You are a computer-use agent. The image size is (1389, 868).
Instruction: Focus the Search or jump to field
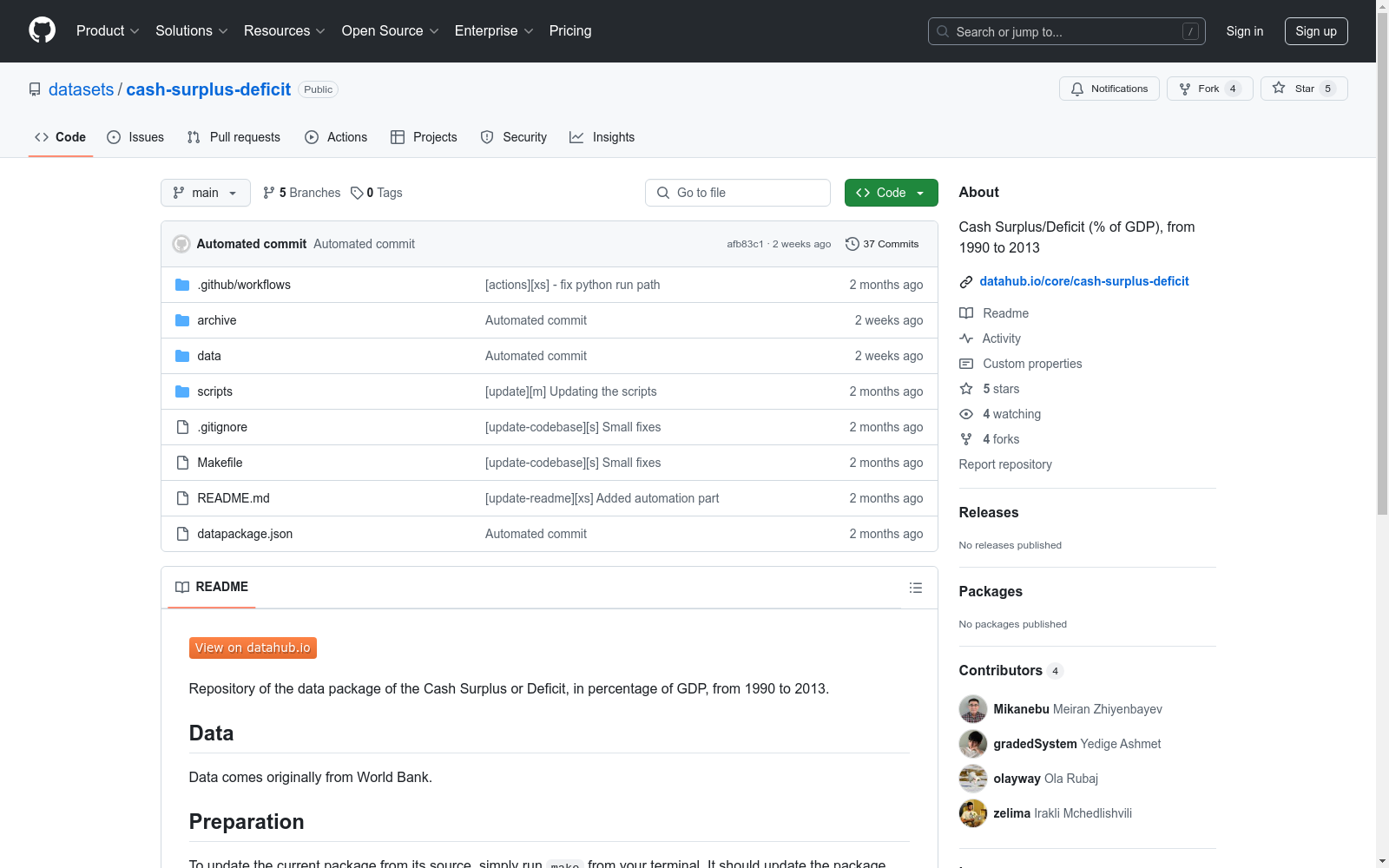1067,31
